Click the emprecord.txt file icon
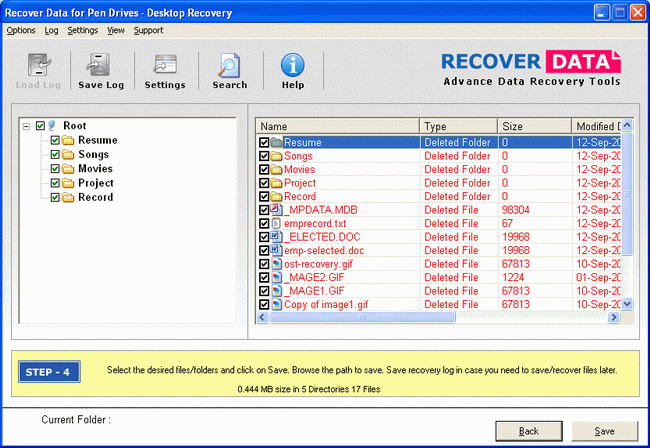The image size is (650, 448). click(x=277, y=224)
